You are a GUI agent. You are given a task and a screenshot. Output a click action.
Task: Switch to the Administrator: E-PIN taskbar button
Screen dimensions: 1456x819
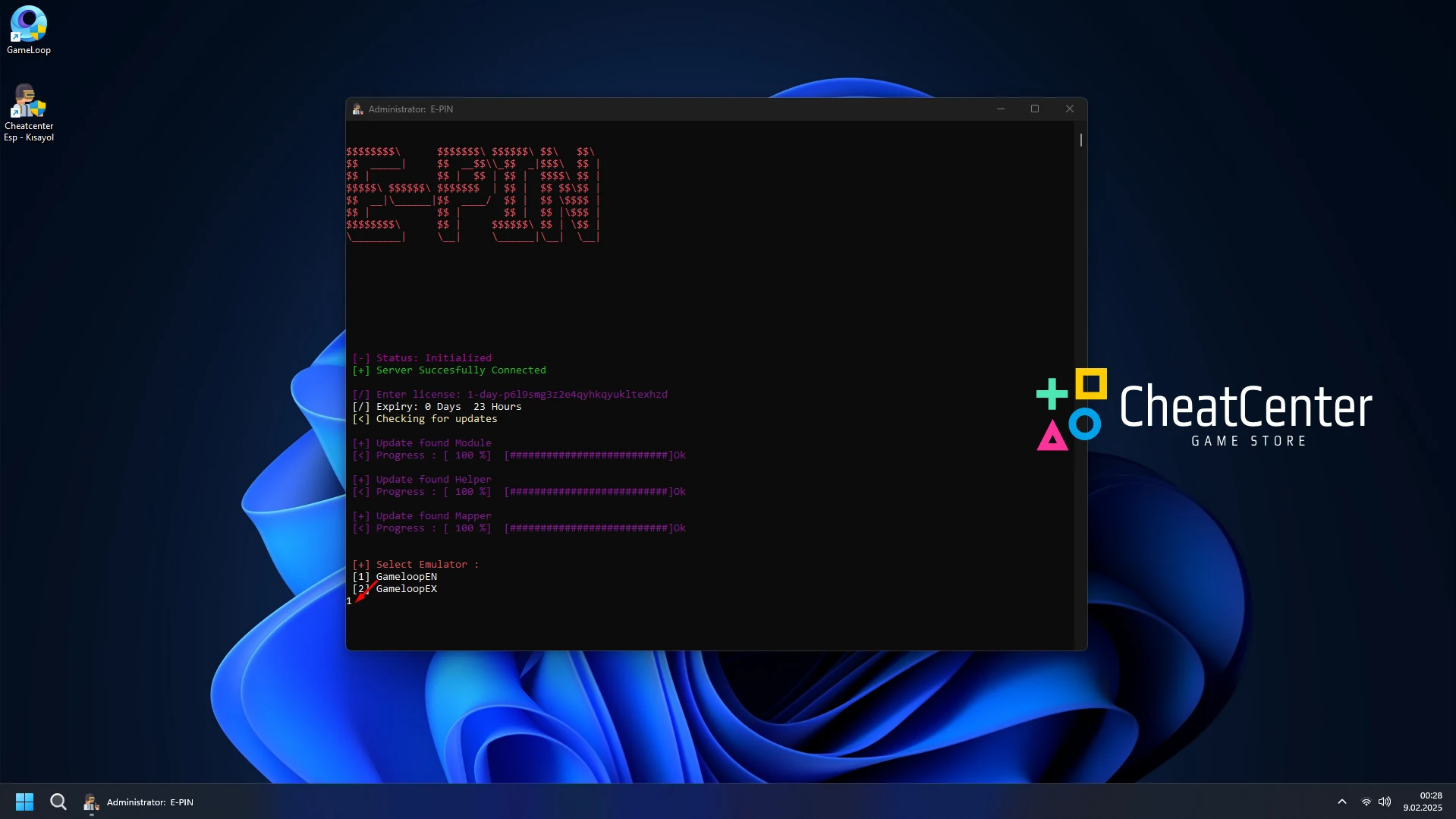[139, 802]
